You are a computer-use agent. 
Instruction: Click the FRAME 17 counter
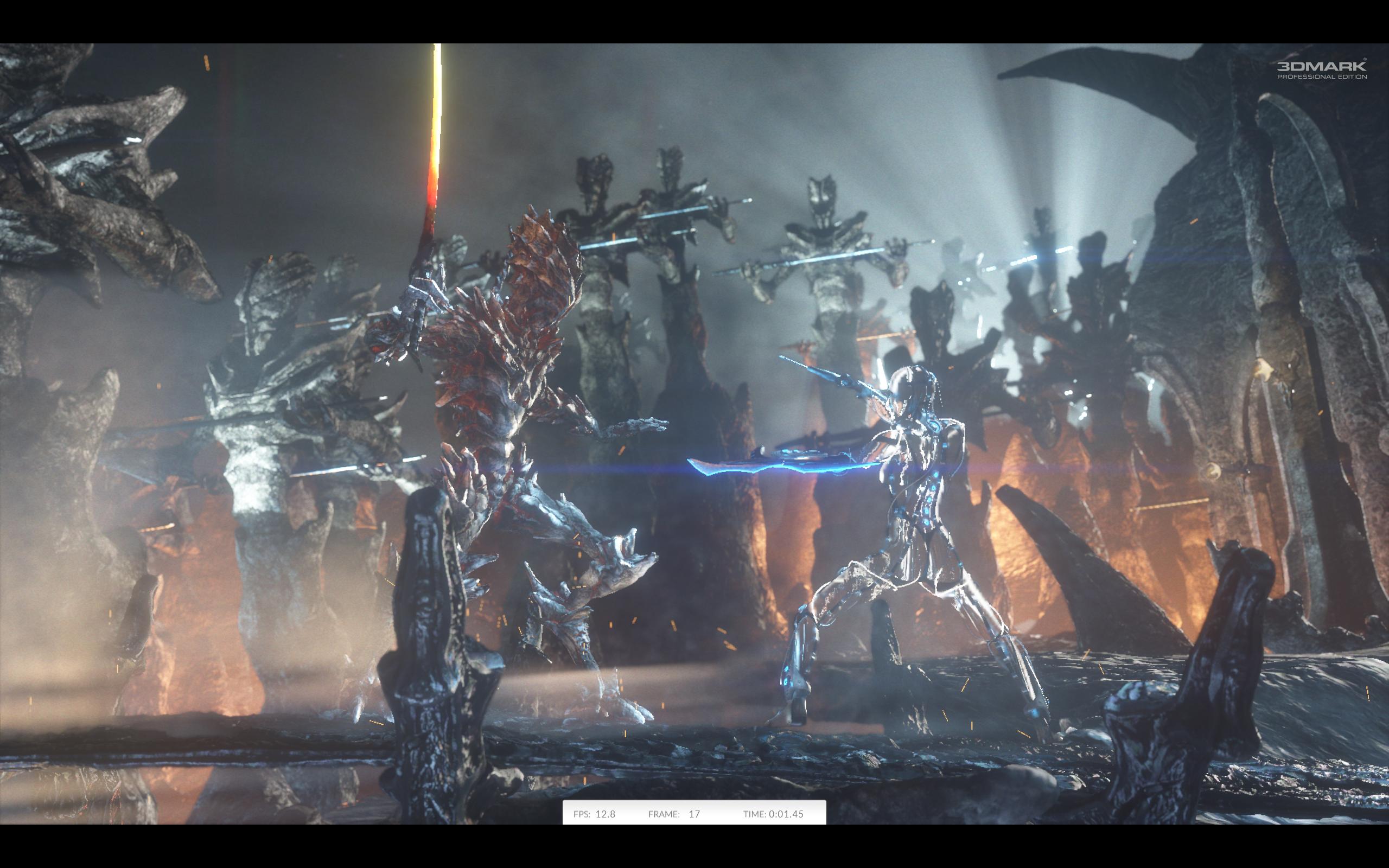click(x=674, y=814)
